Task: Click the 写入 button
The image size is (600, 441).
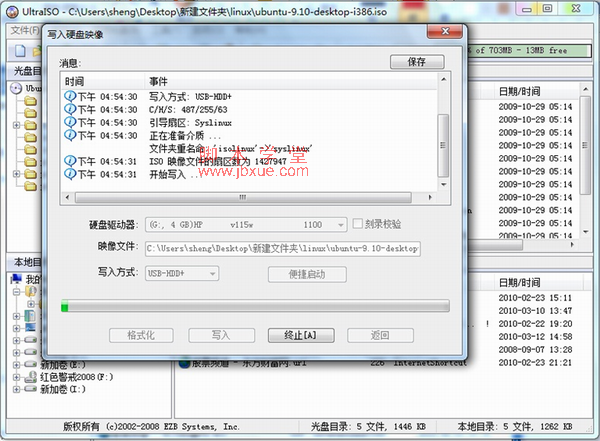Action: (221, 335)
